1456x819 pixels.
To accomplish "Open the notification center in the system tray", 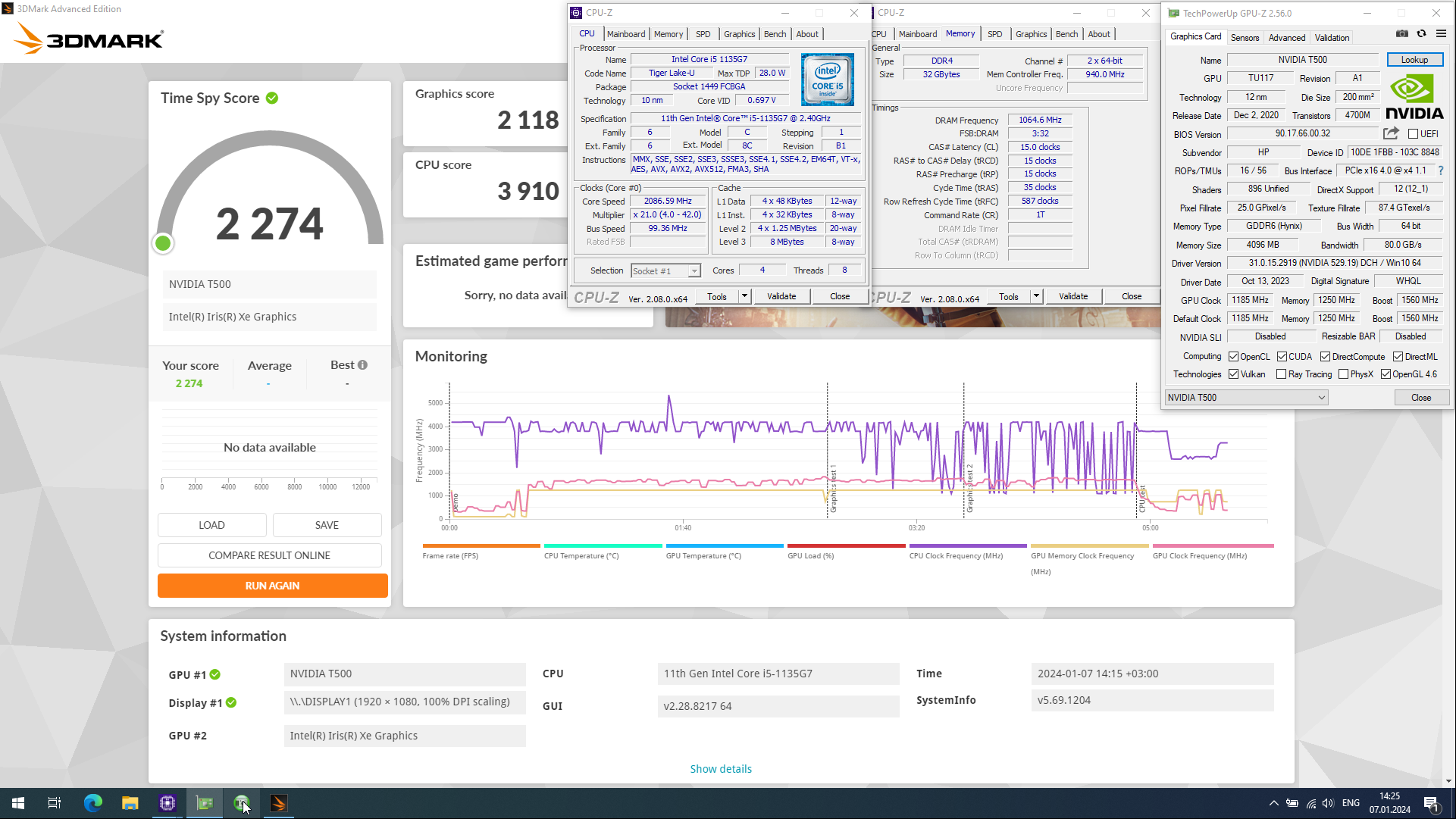I will point(1432,803).
